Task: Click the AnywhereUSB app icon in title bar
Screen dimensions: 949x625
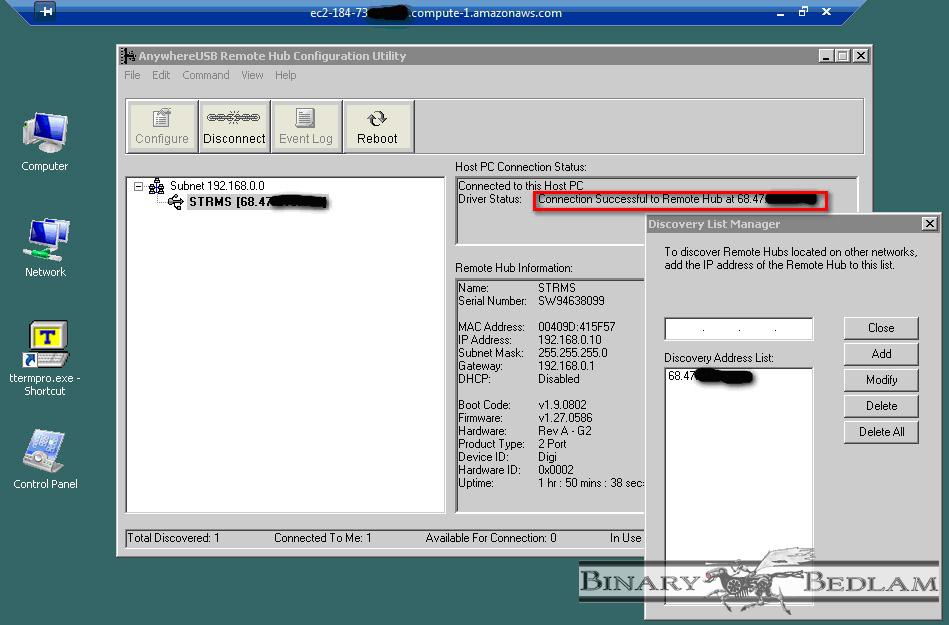Action: [x=128, y=56]
